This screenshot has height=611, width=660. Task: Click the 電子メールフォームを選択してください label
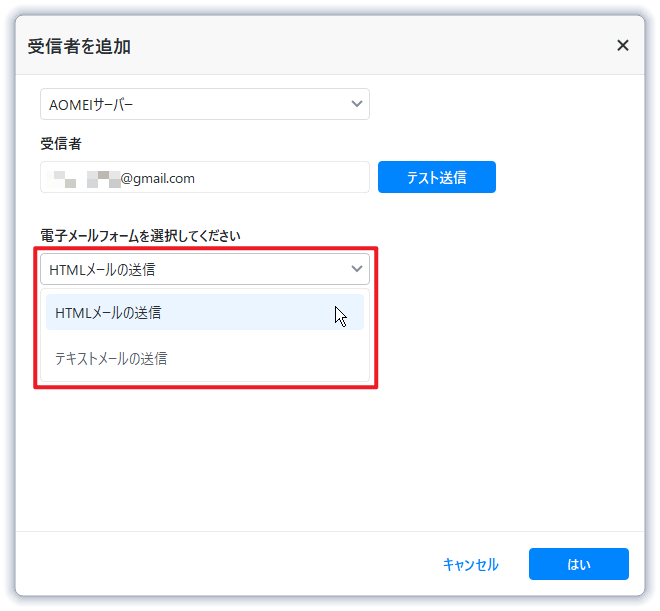click(x=140, y=236)
